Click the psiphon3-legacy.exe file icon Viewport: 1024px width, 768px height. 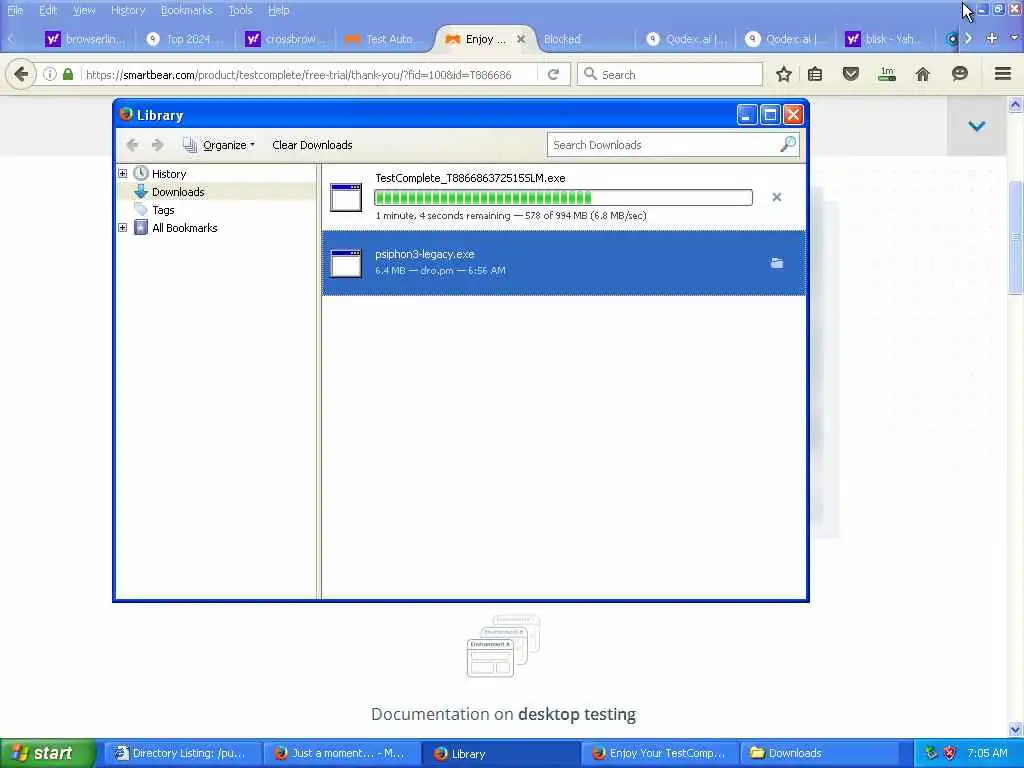pos(345,263)
